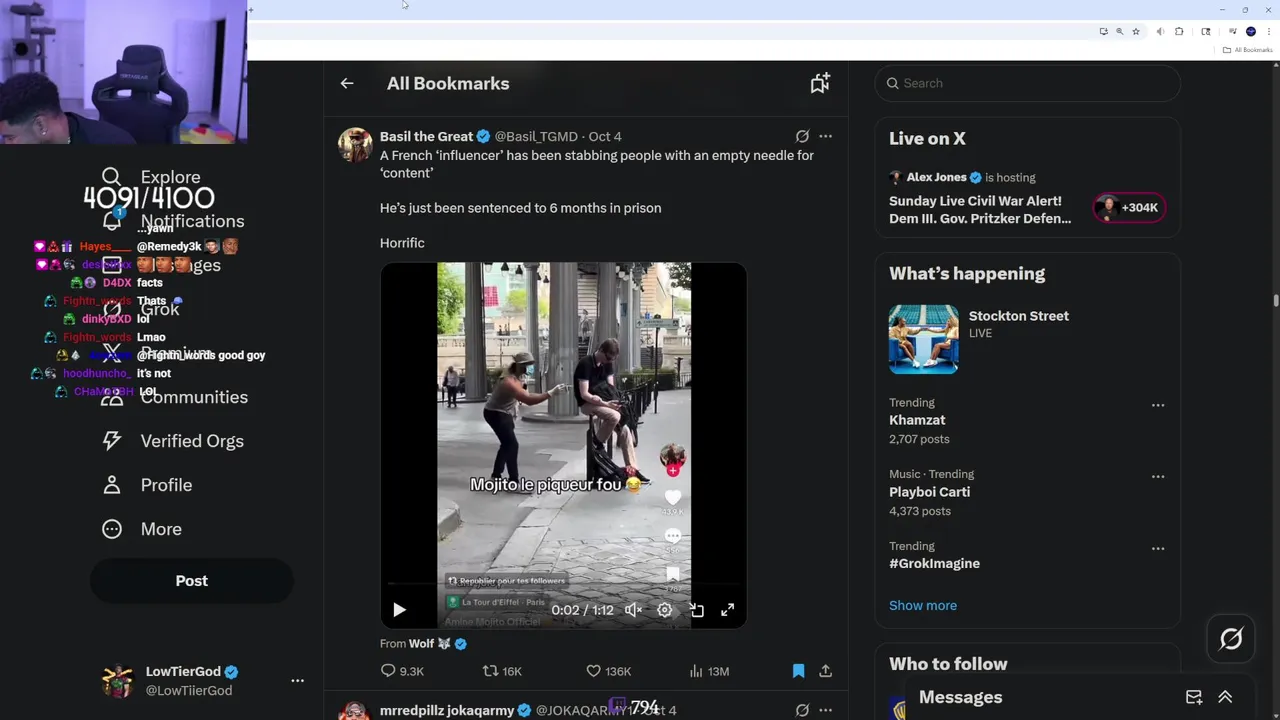Click Show more under What's happening

(923, 606)
